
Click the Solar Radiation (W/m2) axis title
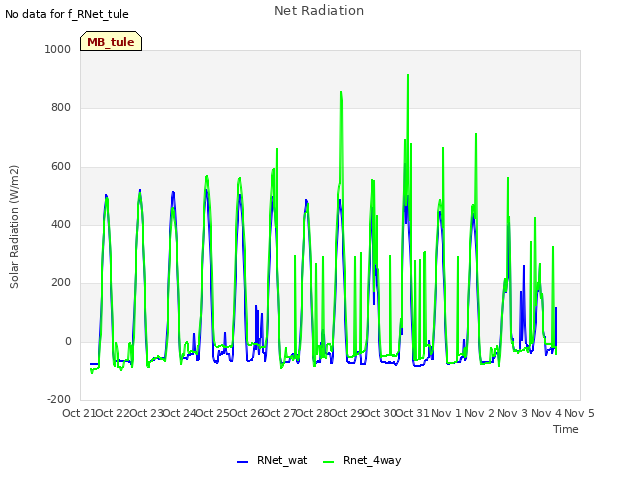coord(14,227)
